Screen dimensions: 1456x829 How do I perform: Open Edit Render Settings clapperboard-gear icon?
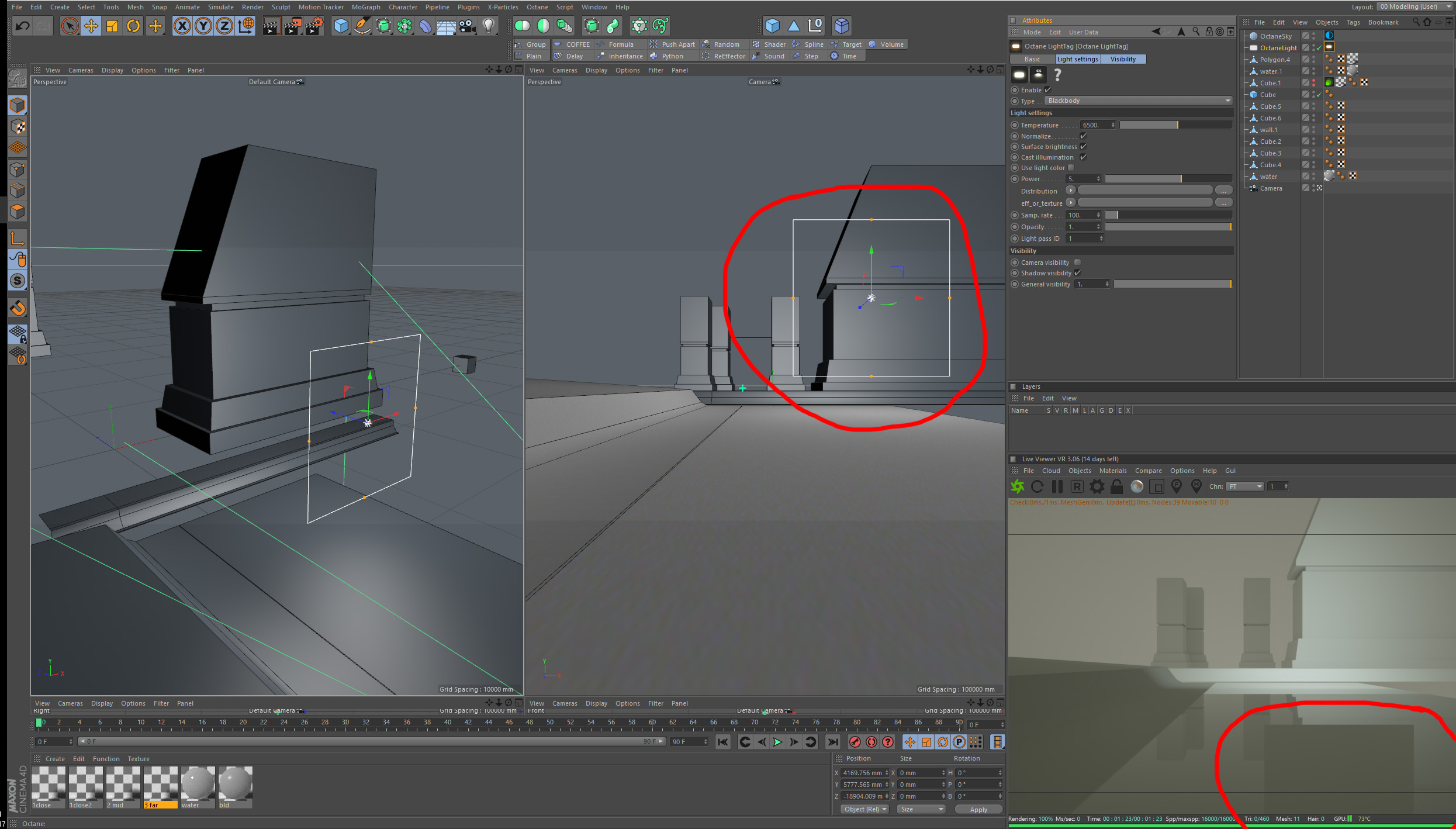click(x=314, y=26)
